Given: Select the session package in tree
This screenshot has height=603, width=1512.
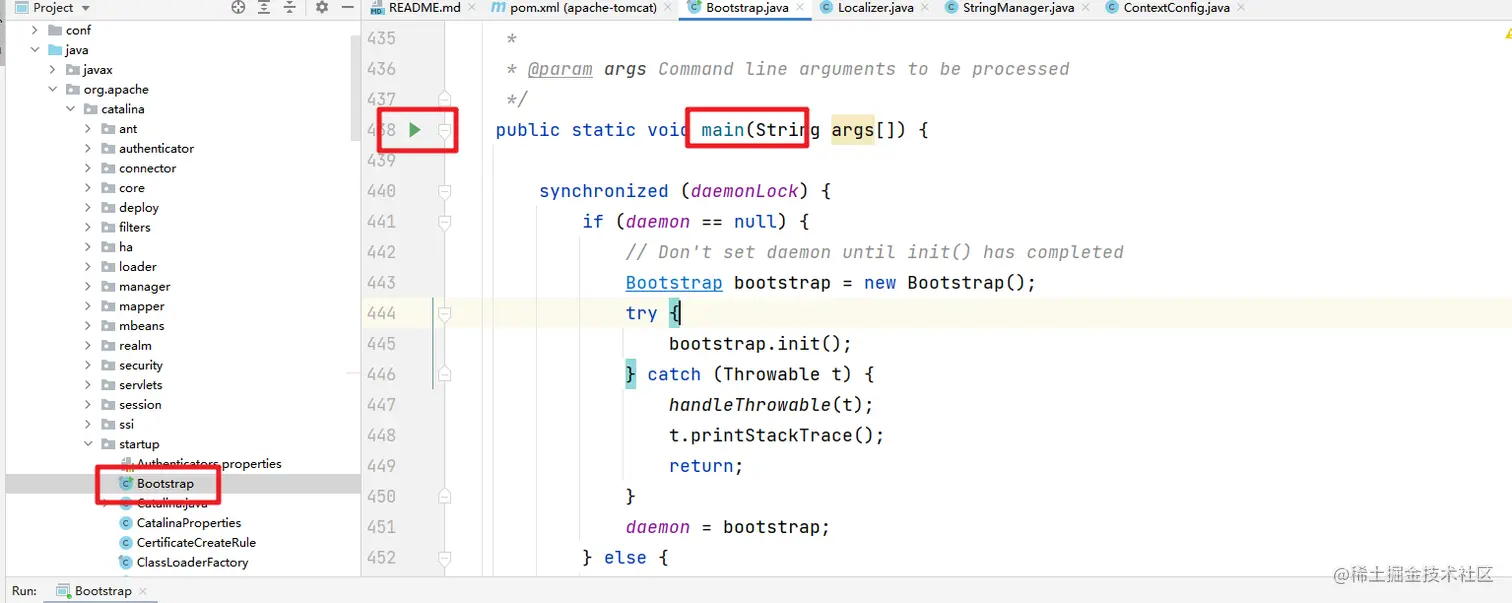Looking at the screenshot, I should point(140,405).
